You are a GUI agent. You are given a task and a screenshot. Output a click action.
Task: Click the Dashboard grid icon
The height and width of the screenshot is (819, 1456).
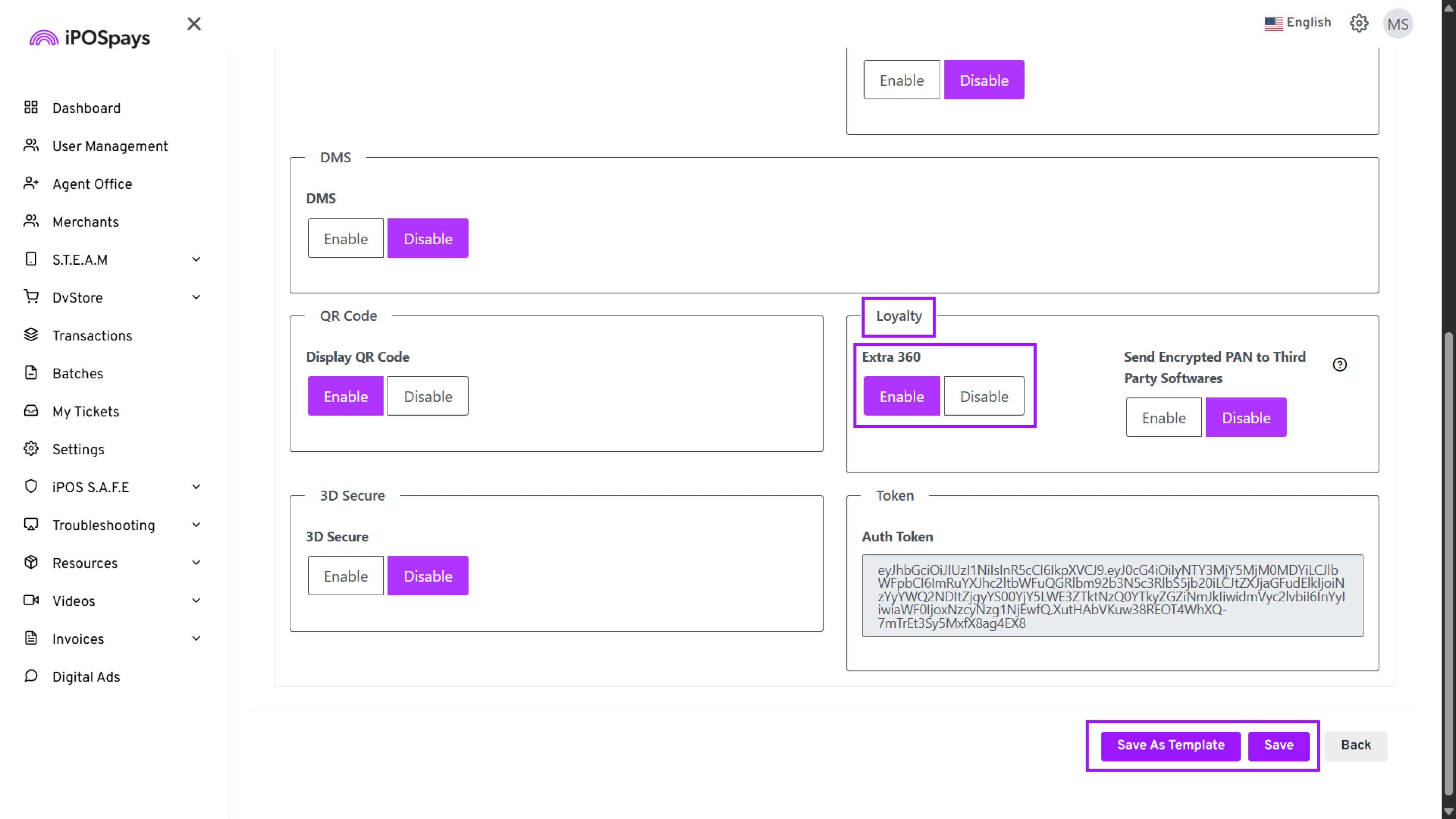31,107
